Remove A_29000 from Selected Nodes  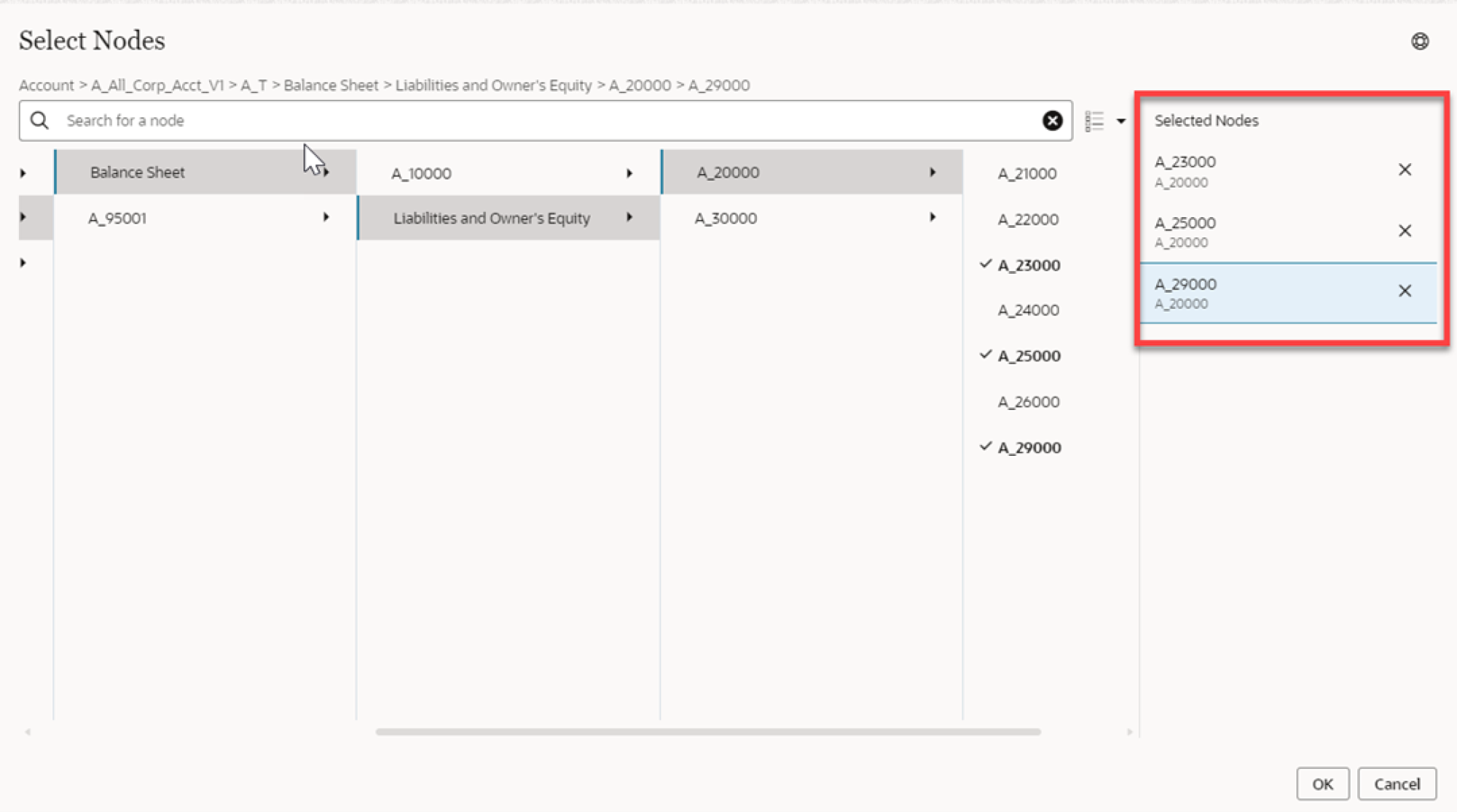tap(1405, 291)
